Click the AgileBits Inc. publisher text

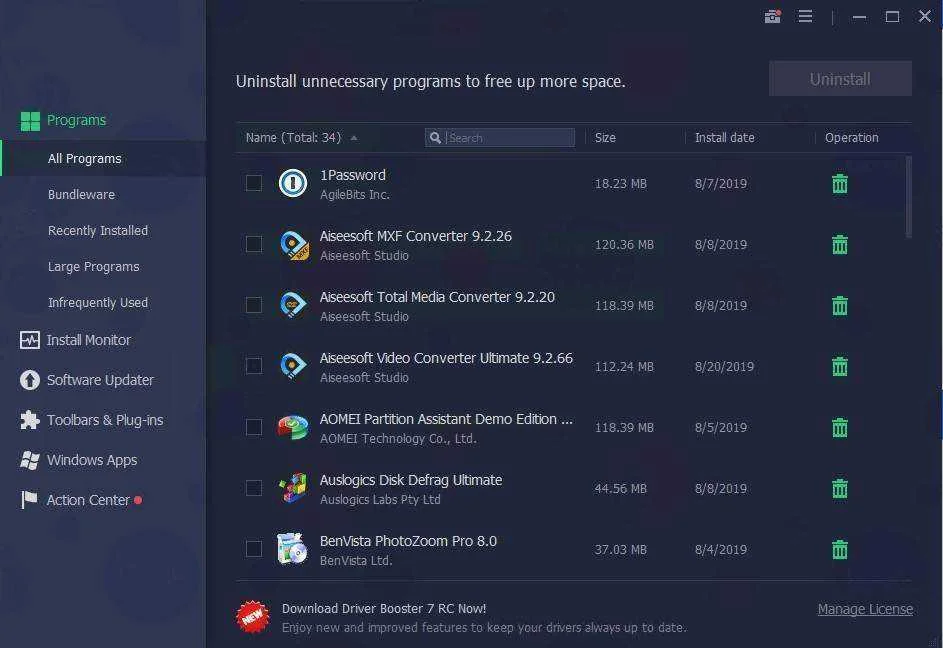point(355,194)
